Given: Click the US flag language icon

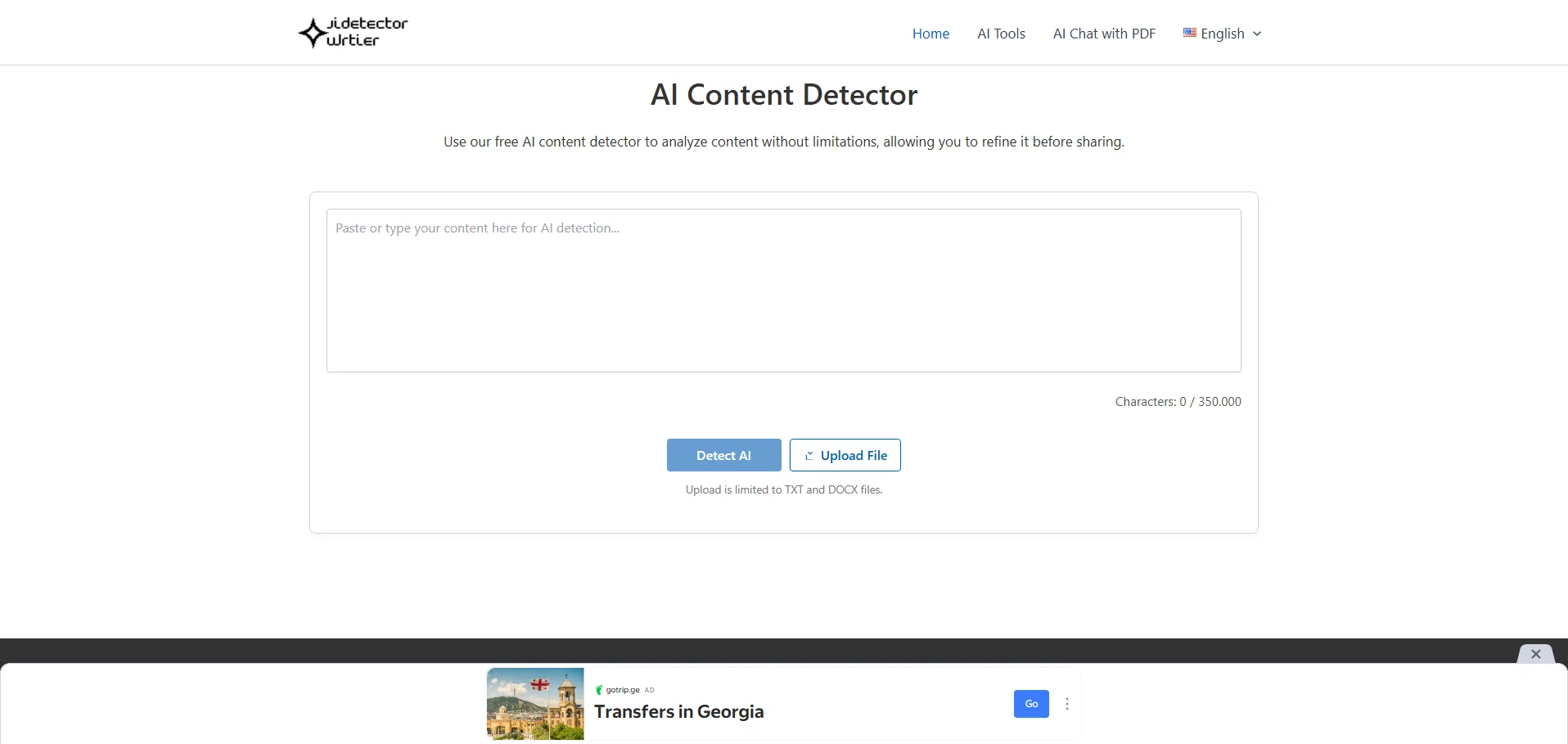Looking at the screenshot, I should pyautogui.click(x=1189, y=33).
